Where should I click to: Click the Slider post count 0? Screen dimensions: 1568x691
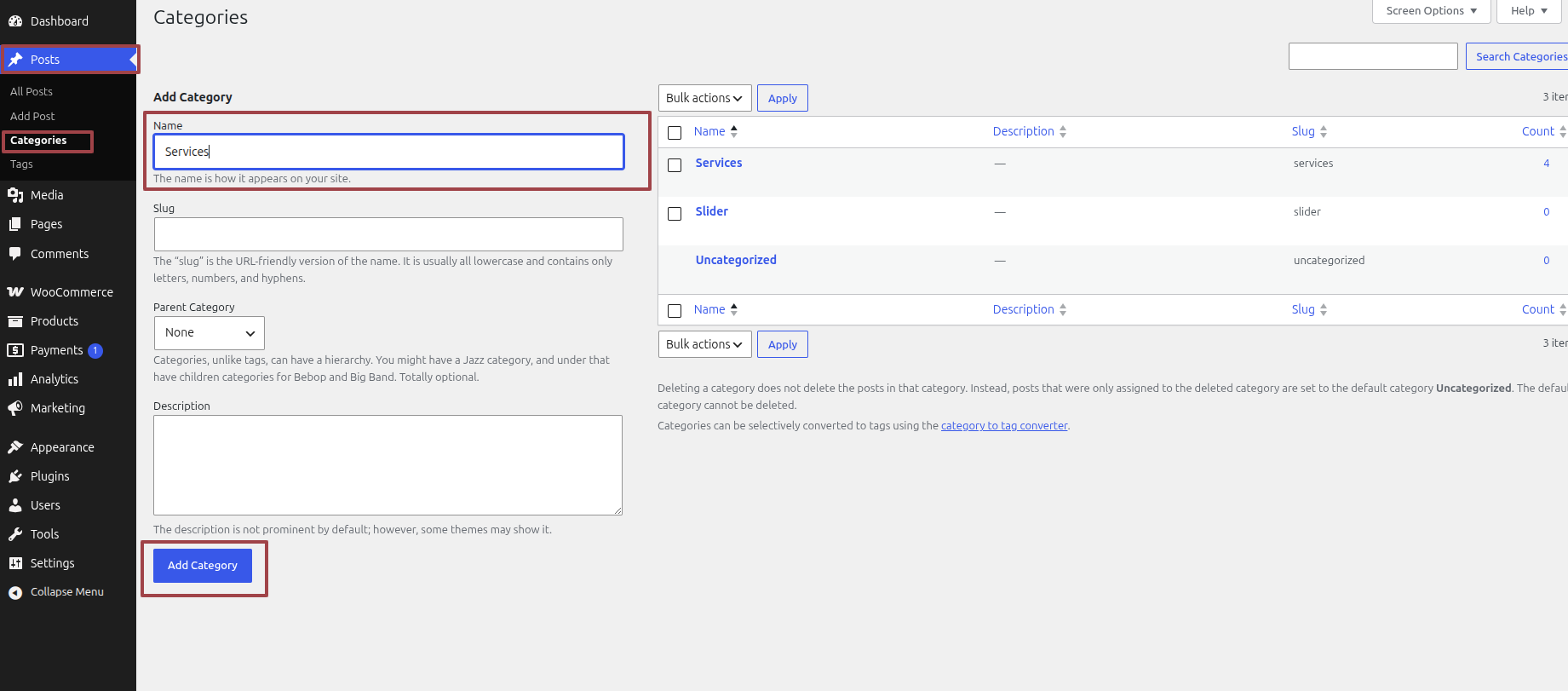tap(1547, 211)
